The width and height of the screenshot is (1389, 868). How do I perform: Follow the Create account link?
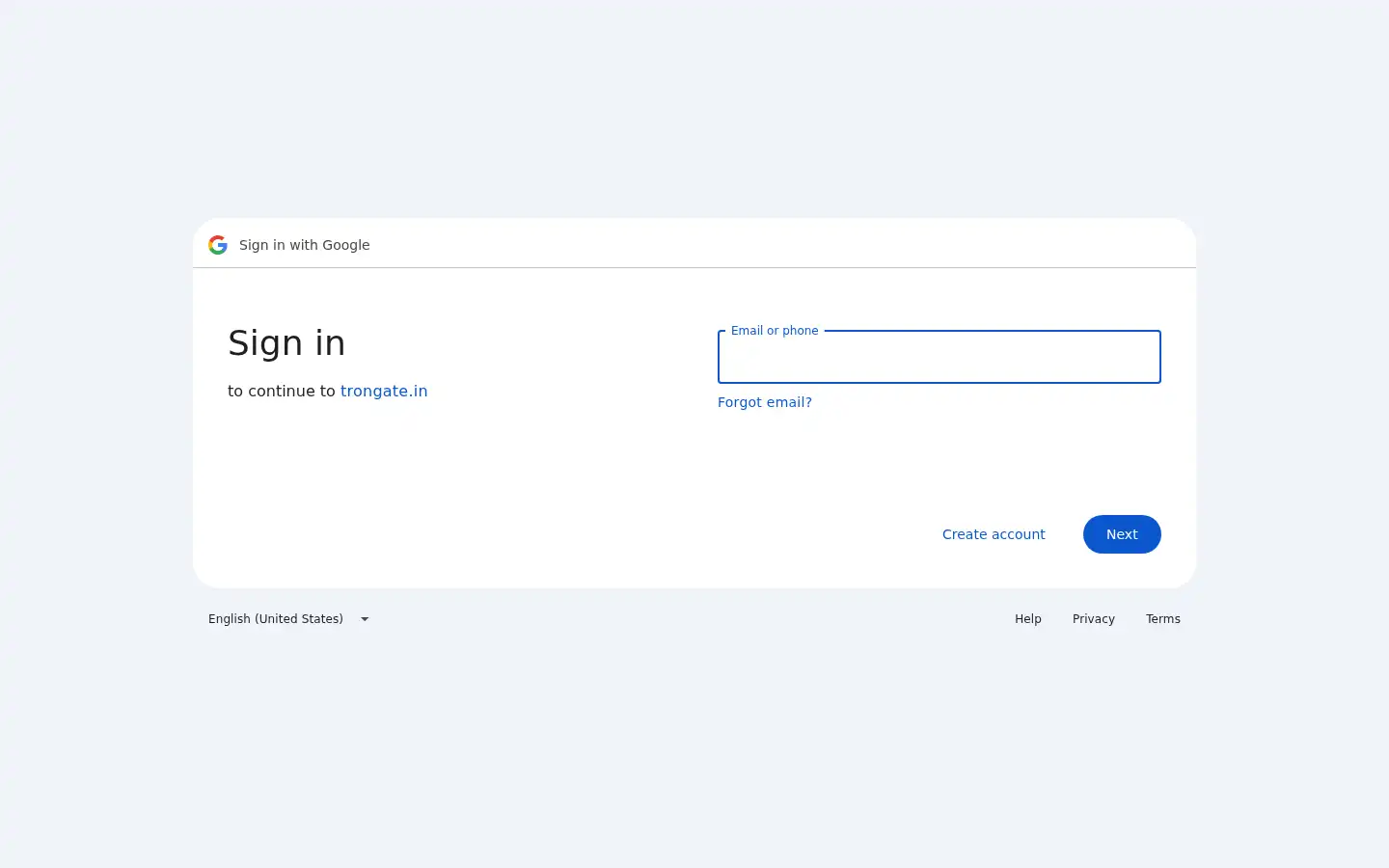994,534
